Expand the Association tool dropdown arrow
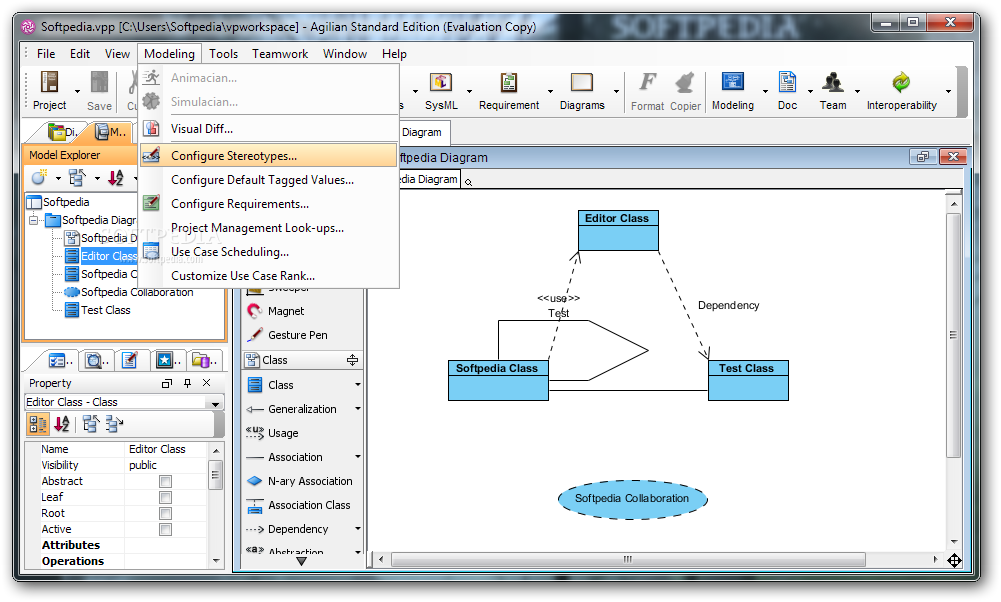The height and width of the screenshot is (602, 1001). pos(358,457)
